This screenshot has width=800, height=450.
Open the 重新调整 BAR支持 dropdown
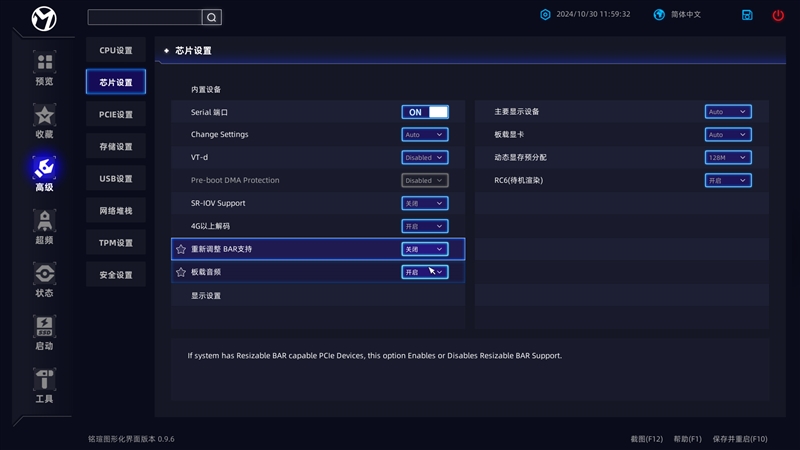(x=425, y=249)
